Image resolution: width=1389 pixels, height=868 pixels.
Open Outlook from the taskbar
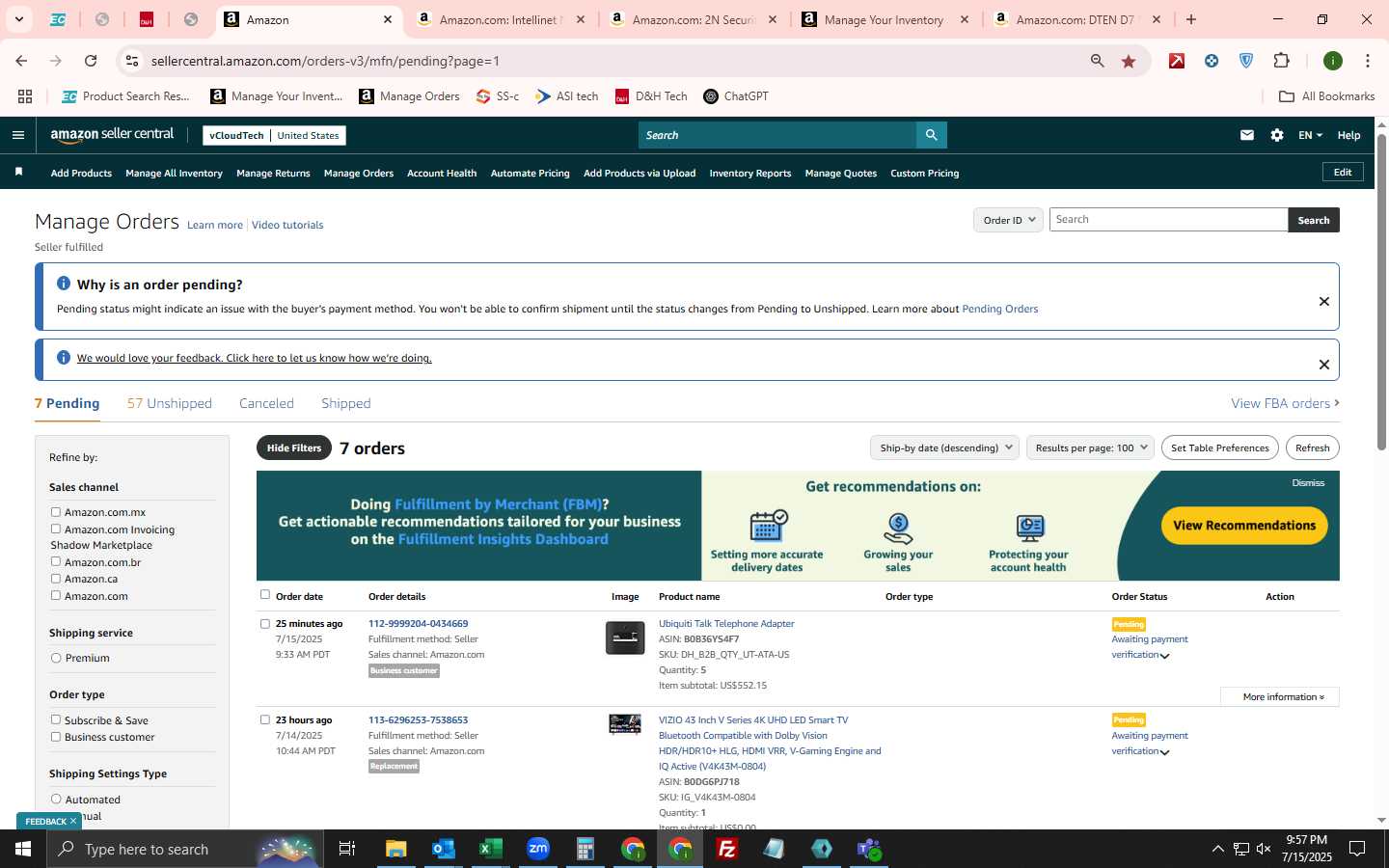pyautogui.click(x=443, y=849)
